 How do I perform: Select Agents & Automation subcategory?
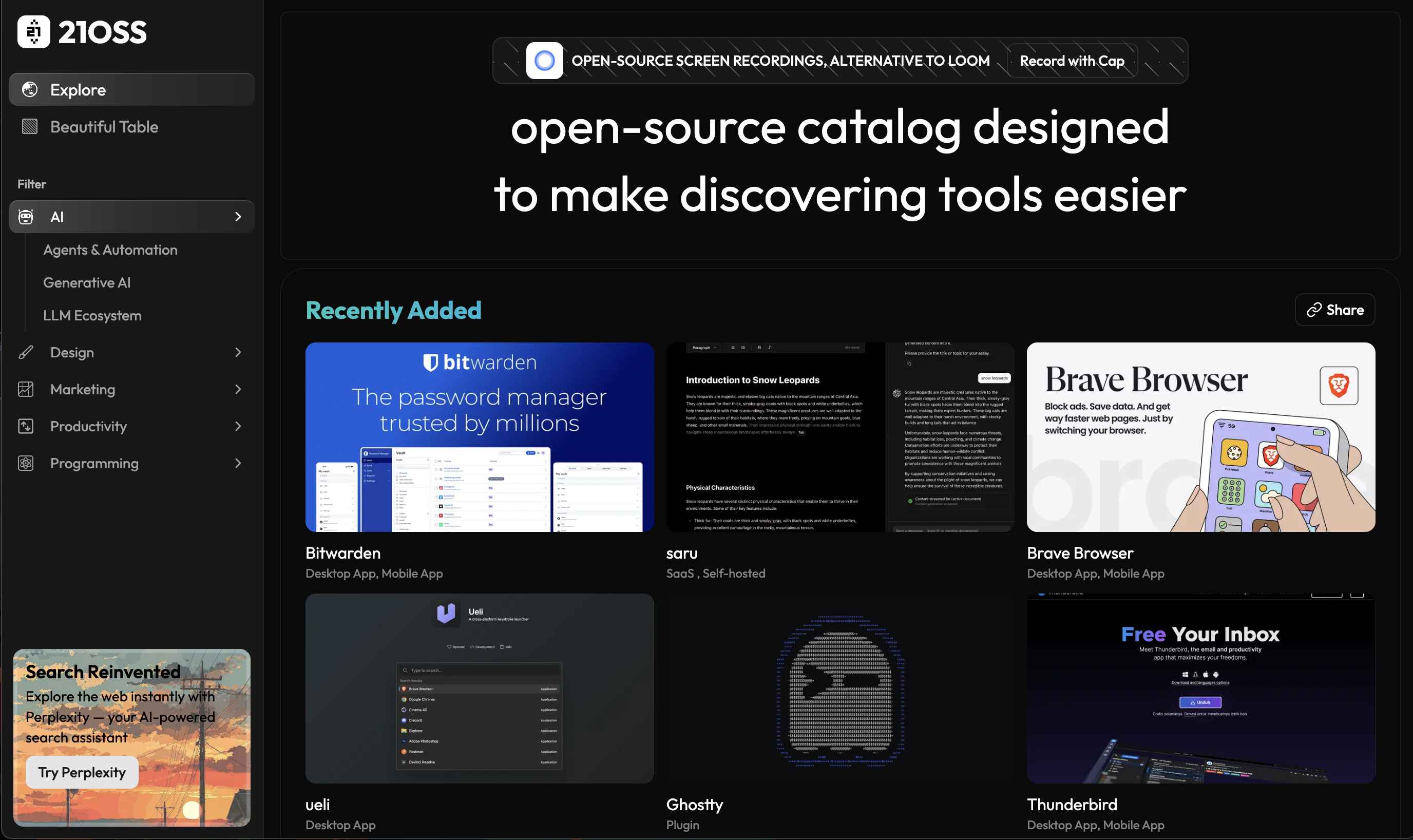tap(110, 250)
